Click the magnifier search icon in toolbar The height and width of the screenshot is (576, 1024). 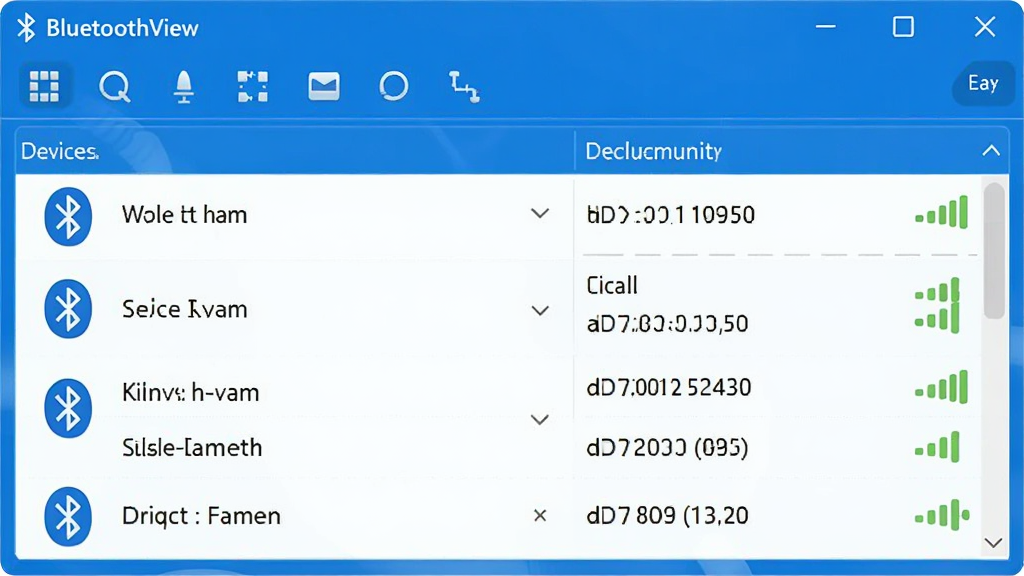[x=115, y=86]
